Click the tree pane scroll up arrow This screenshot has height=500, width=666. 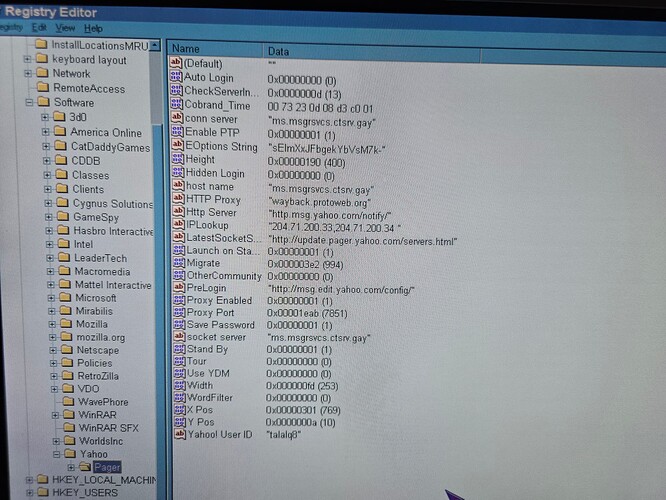point(155,45)
